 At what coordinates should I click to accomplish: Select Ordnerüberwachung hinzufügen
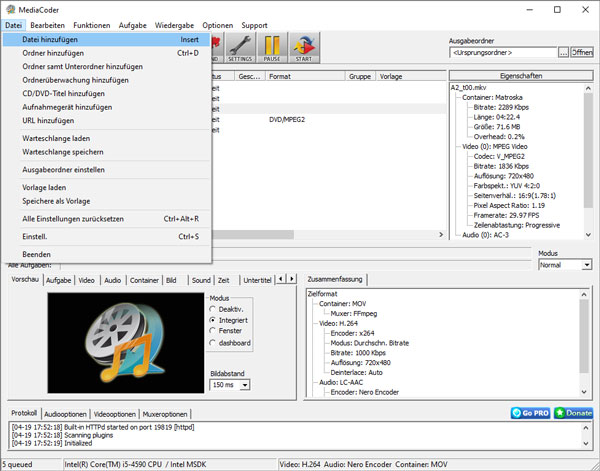tap(106, 80)
